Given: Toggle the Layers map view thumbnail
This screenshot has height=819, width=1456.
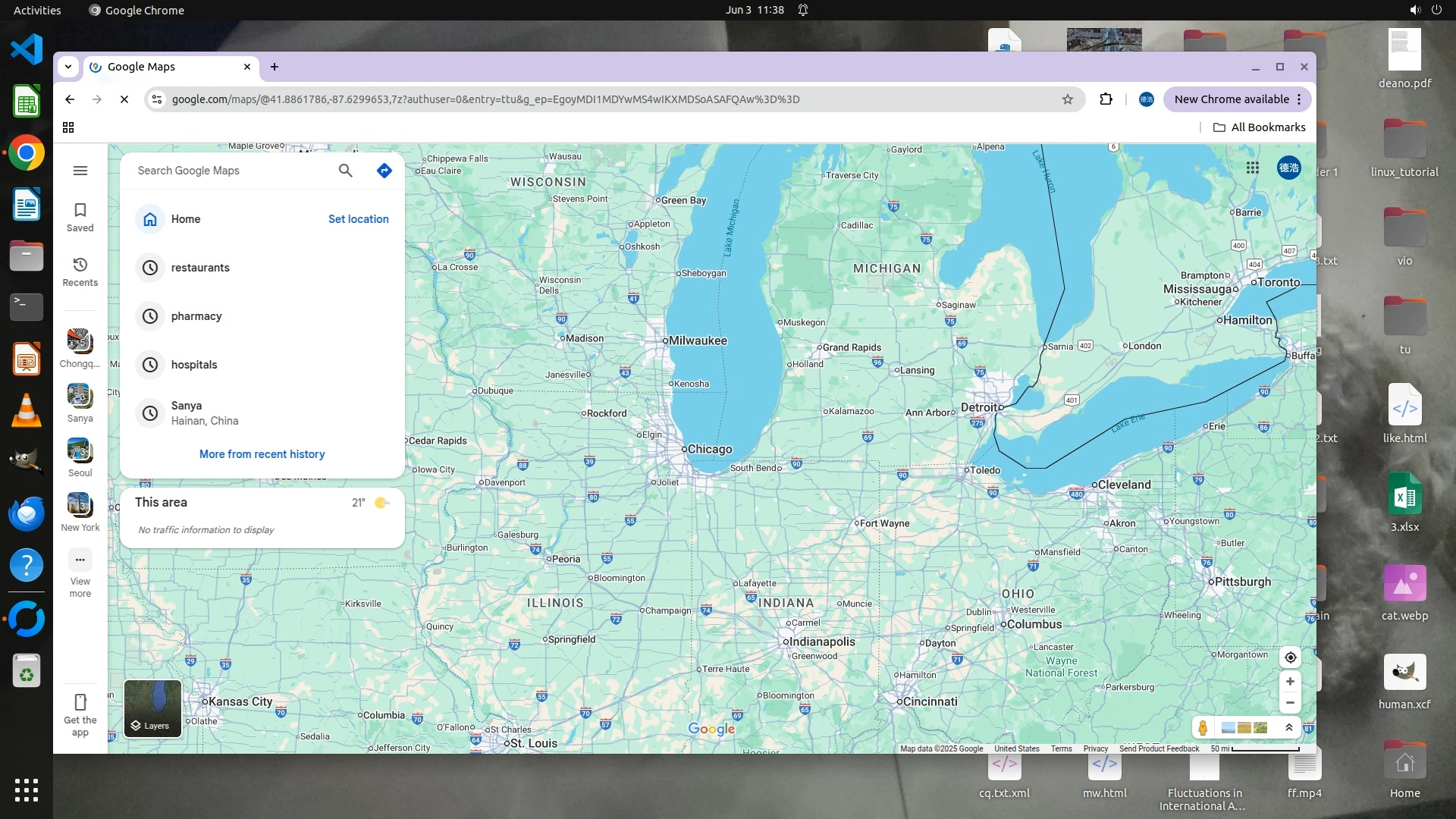Looking at the screenshot, I should pyautogui.click(x=152, y=708).
